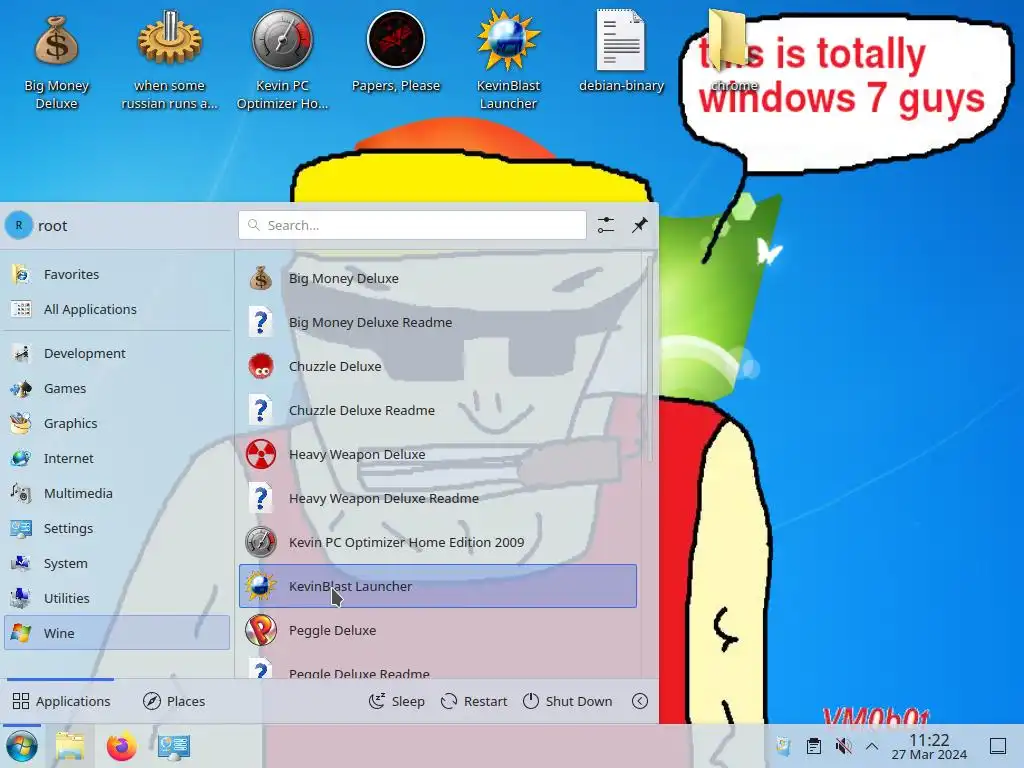This screenshot has width=1024, height=768.
Task: Expand more session options arrow
Action: coord(640,701)
